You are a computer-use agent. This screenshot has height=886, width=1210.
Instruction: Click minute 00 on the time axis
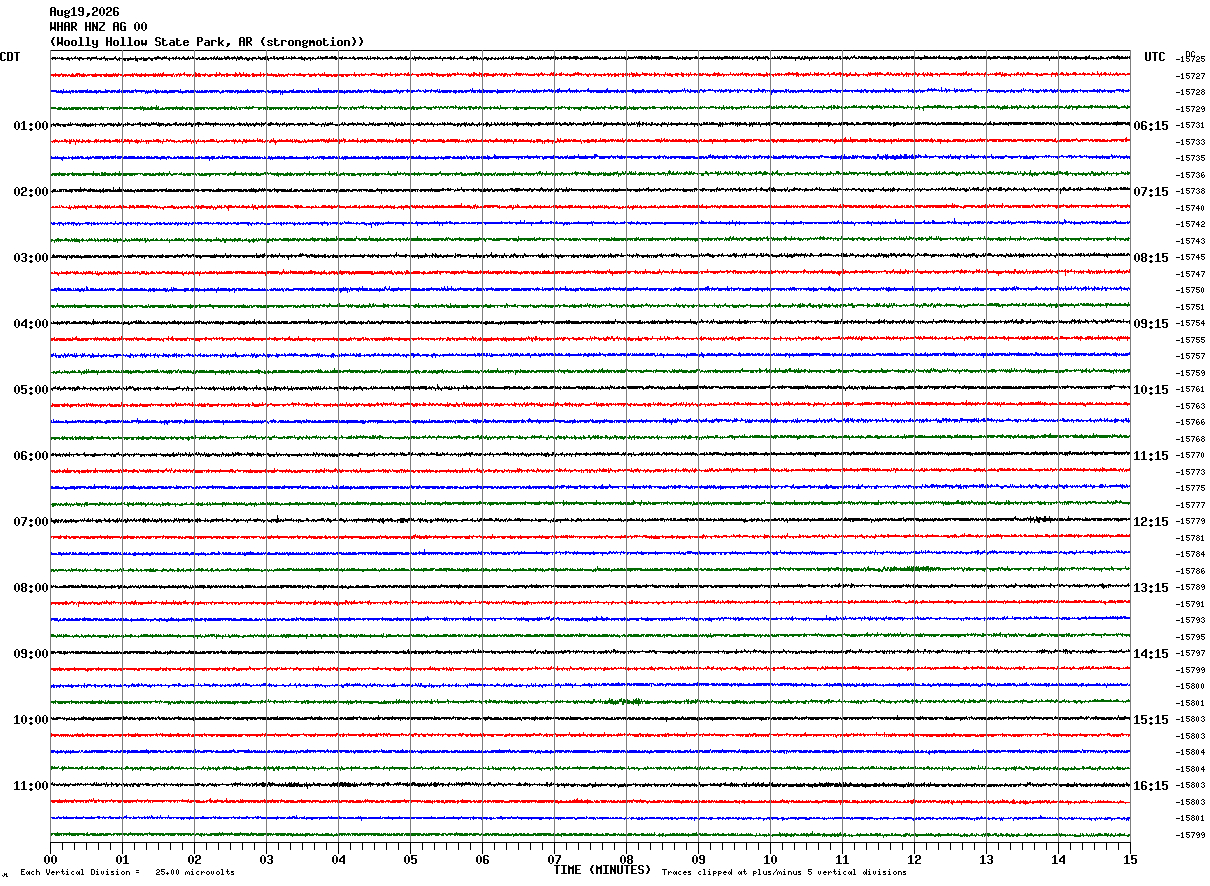point(50,859)
